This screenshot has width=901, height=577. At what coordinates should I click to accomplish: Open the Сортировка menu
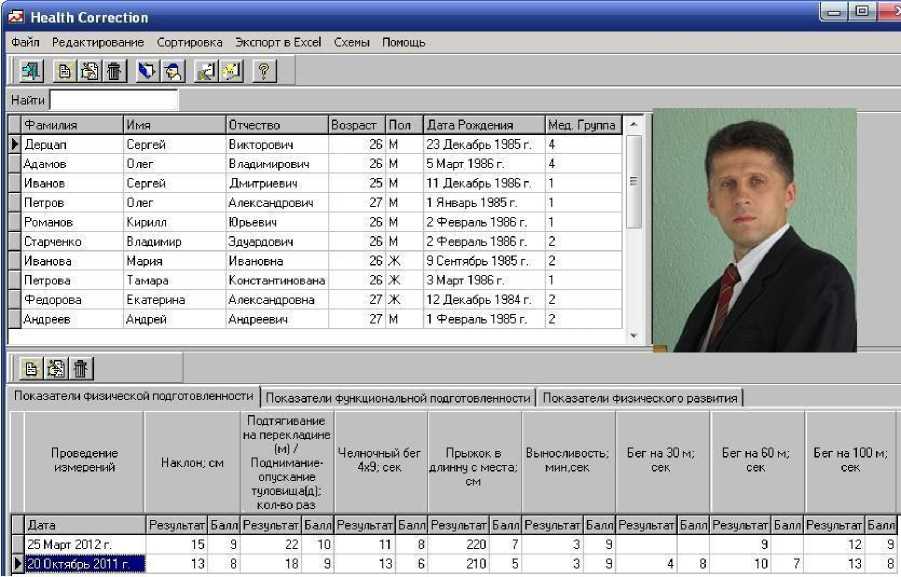click(189, 42)
